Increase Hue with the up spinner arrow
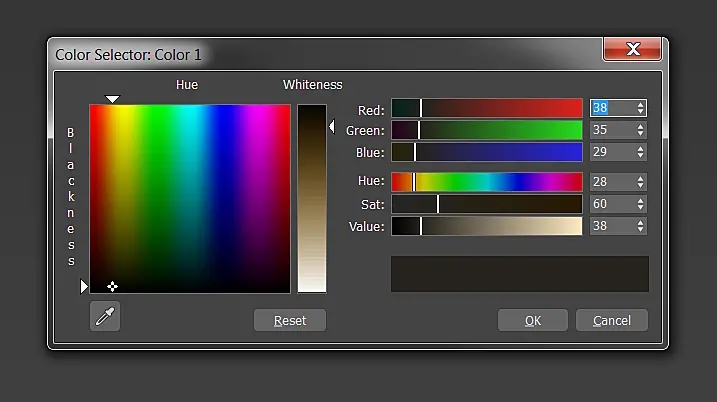This screenshot has height=402, width=717. [x=640, y=179]
